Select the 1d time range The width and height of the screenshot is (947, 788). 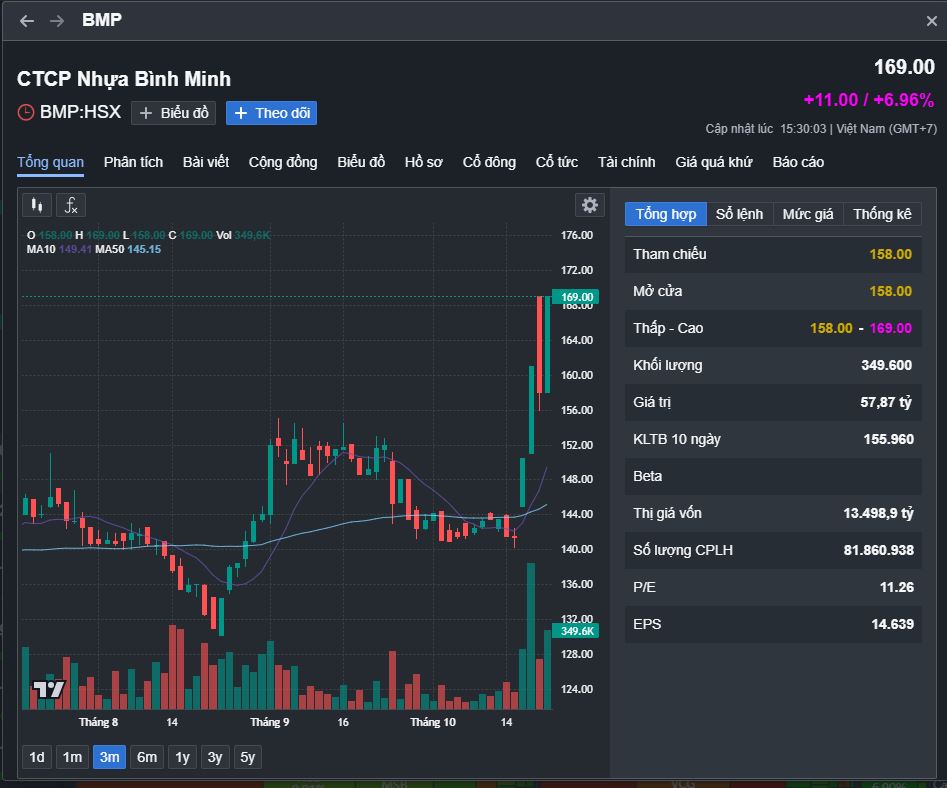coord(37,757)
